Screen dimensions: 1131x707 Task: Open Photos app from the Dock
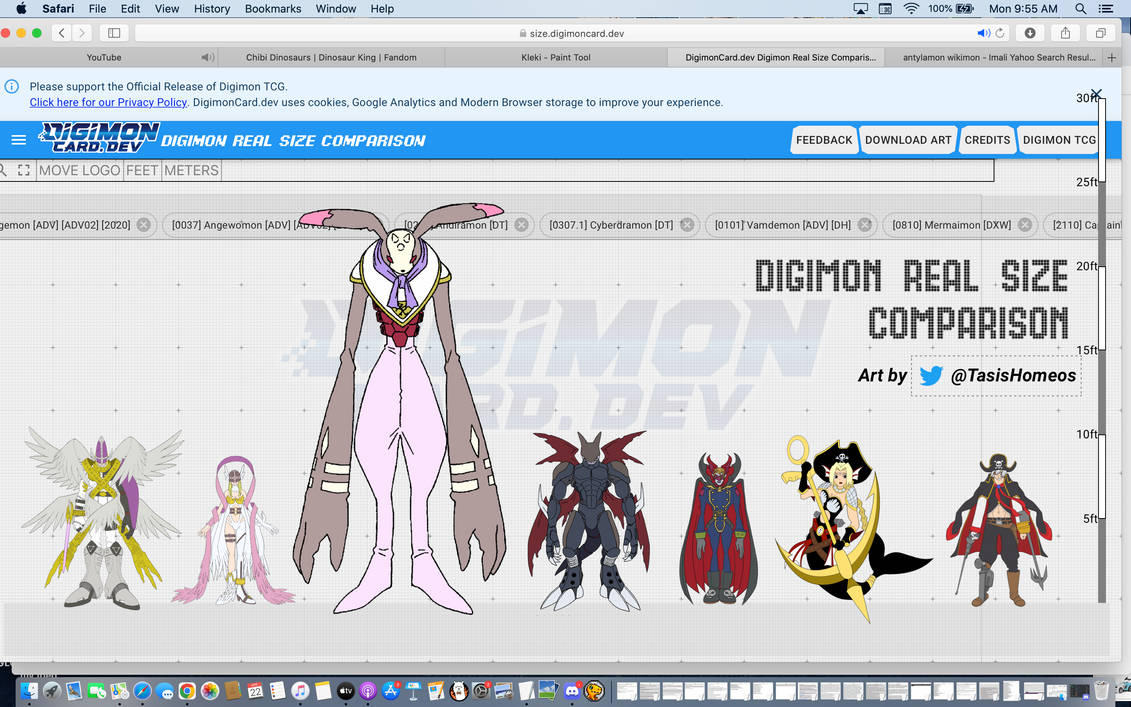[210, 691]
